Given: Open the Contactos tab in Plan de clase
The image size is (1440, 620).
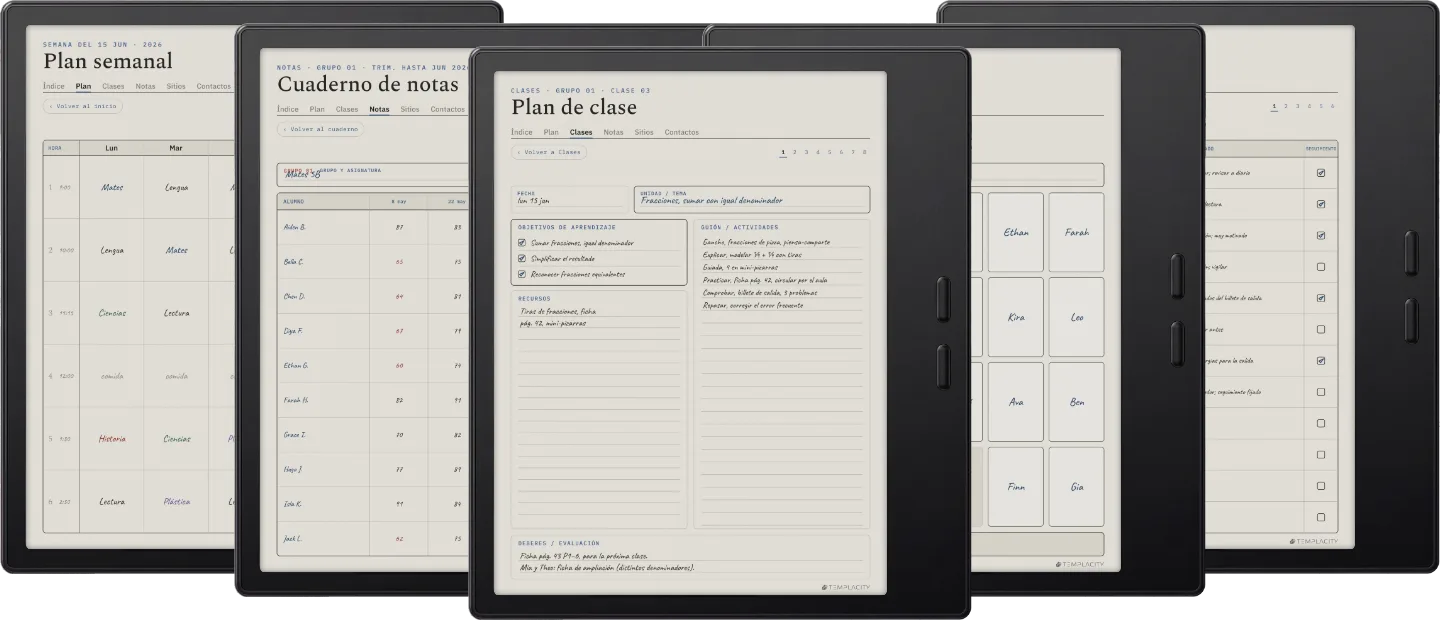Looking at the screenshot, I should pyautogui.click(x=682, y=132).
